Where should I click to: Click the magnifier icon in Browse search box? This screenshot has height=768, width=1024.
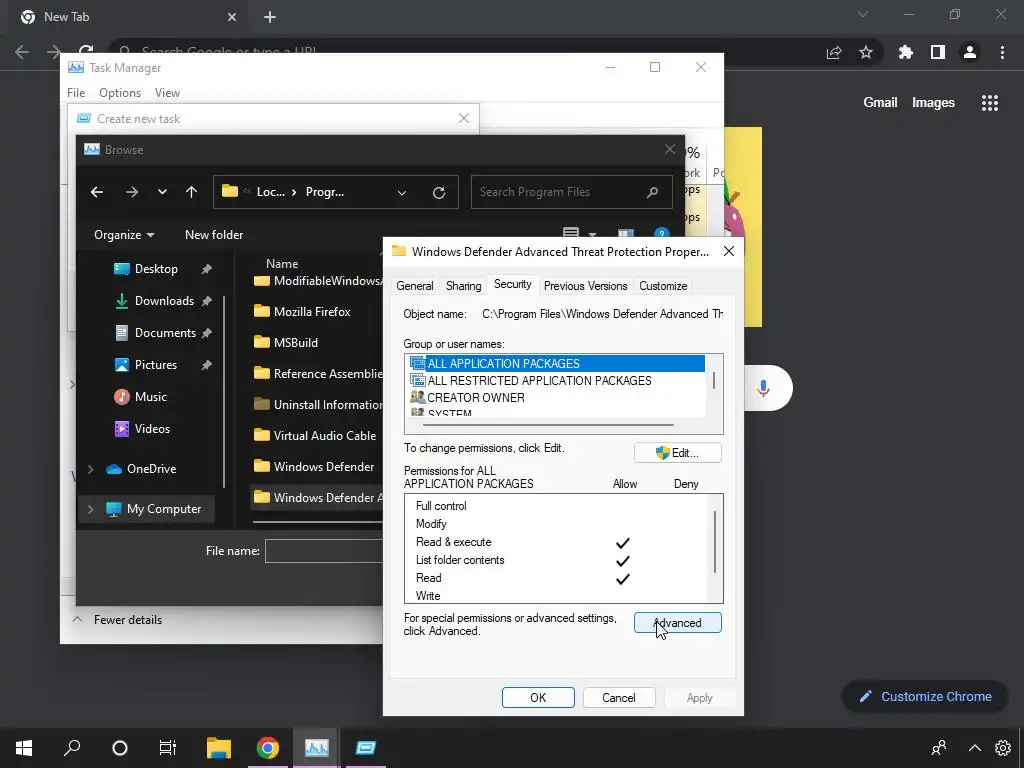coord(652,192)
